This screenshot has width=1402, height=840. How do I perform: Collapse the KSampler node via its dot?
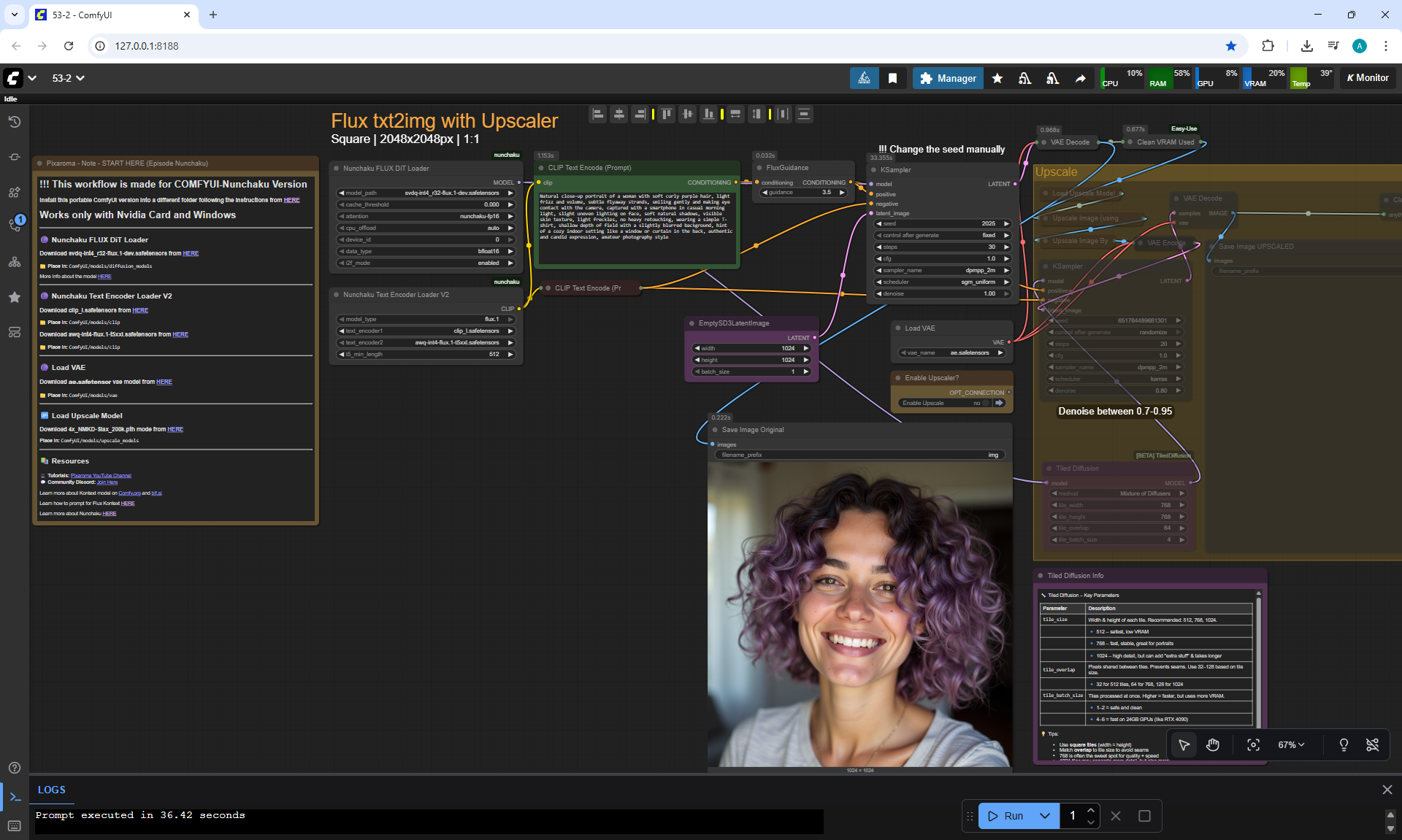(x=873, y=170)
